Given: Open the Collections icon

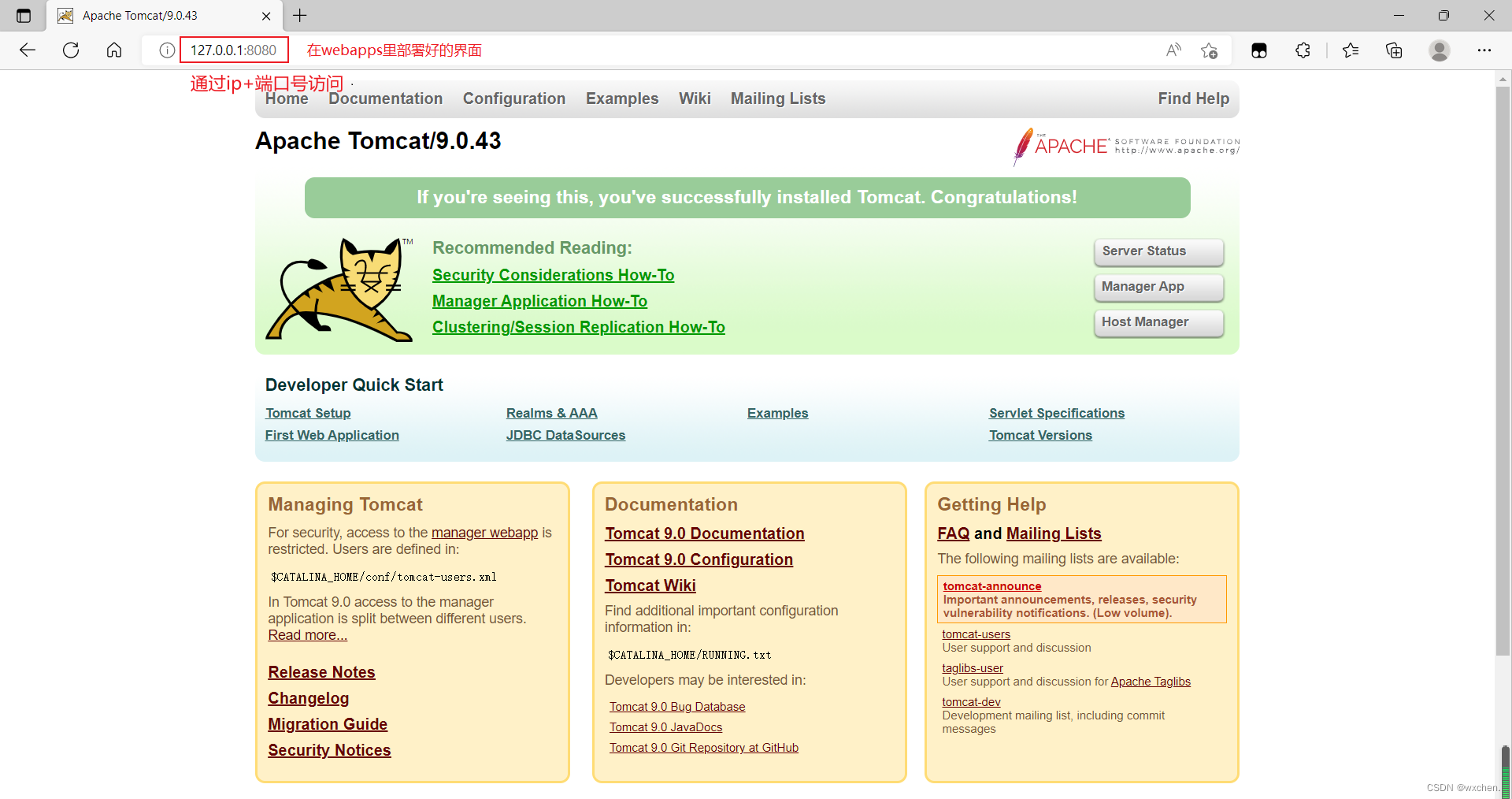Looking at the screenshot, I should 1394,50.
